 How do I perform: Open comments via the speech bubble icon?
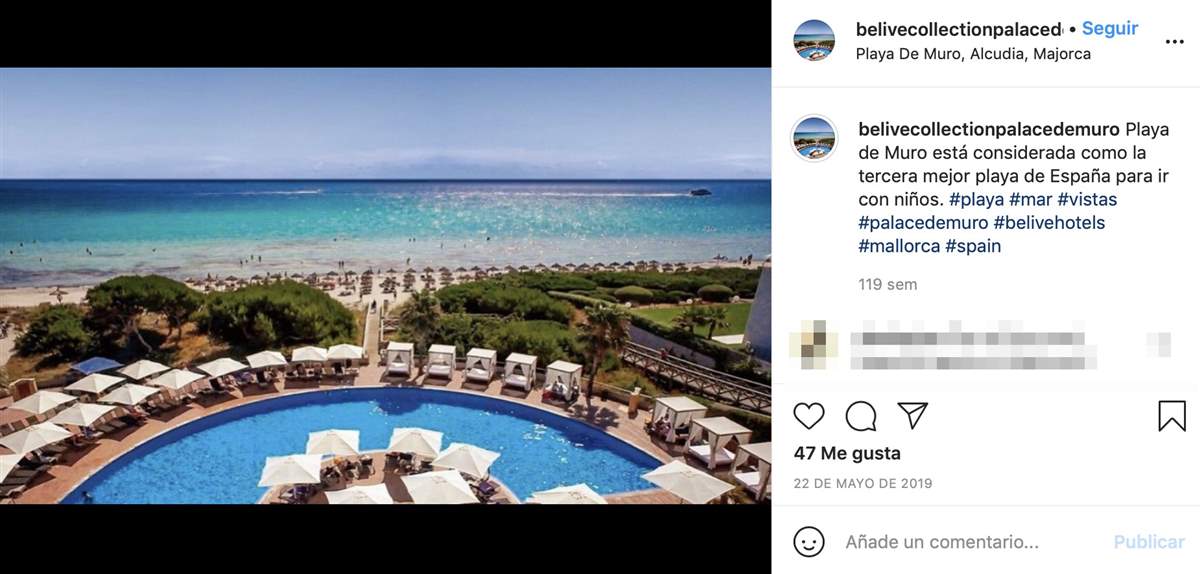(x=861, y=416)
